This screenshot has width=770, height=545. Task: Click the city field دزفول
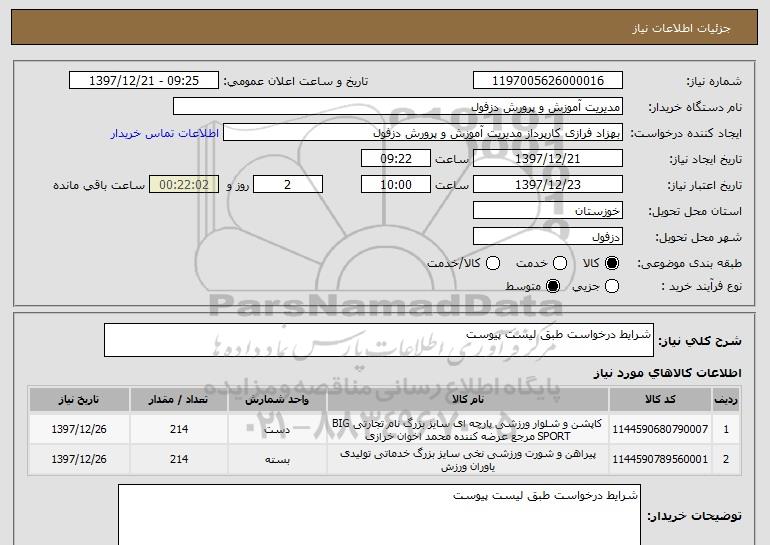(548, 237)
